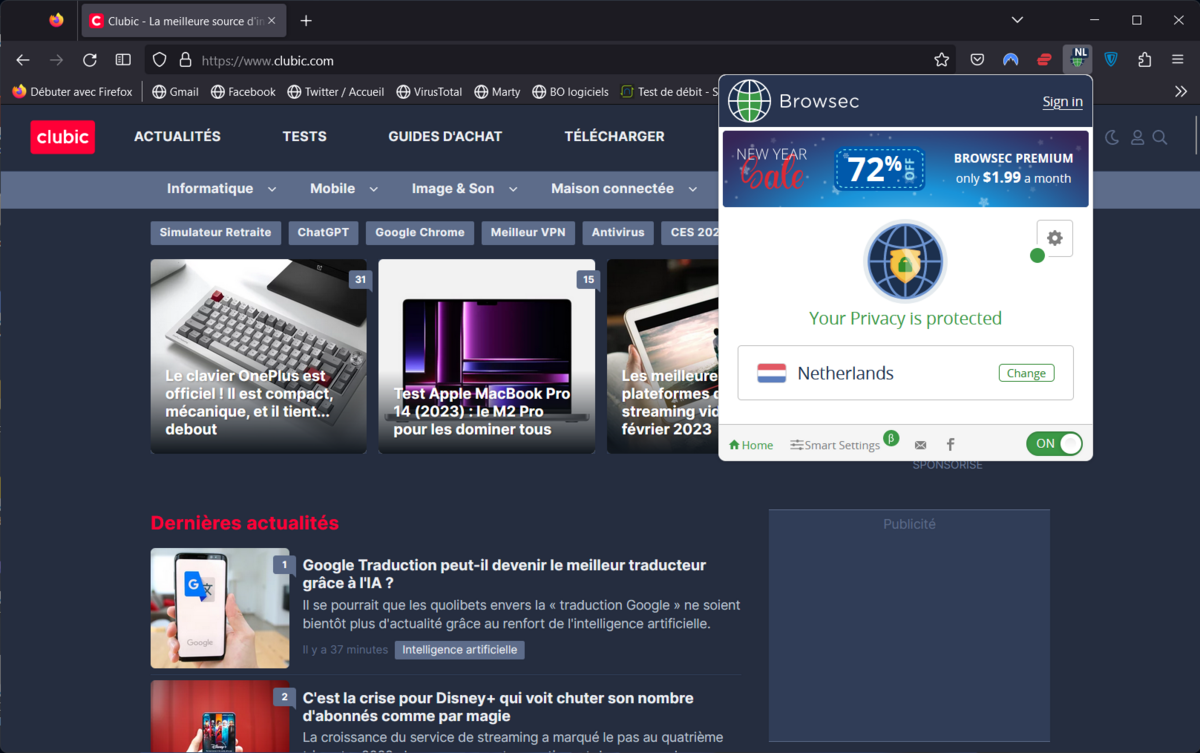Open the OnePlus keyboard article card
The height and width of the screenshot is (753, 1200).
click(x=259, y=356)
